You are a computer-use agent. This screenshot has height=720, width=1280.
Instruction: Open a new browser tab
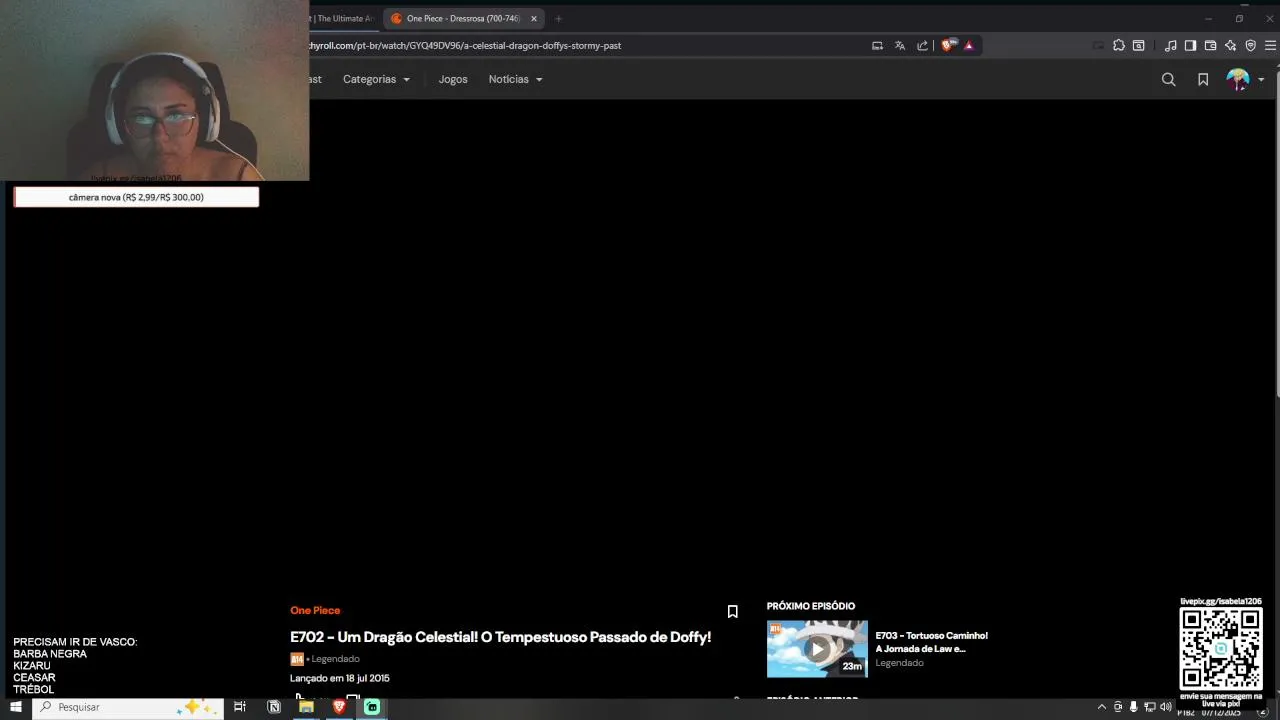[x=558, y=18]
